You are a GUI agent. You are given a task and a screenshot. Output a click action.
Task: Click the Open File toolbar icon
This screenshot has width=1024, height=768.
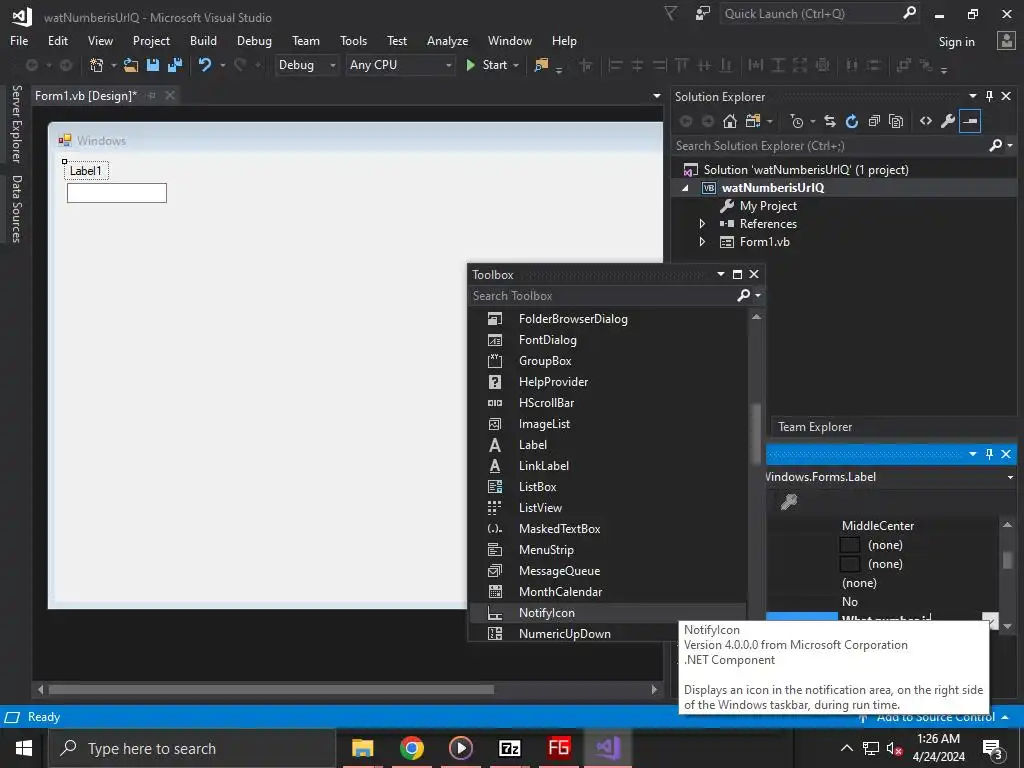[x=131, y=65]
